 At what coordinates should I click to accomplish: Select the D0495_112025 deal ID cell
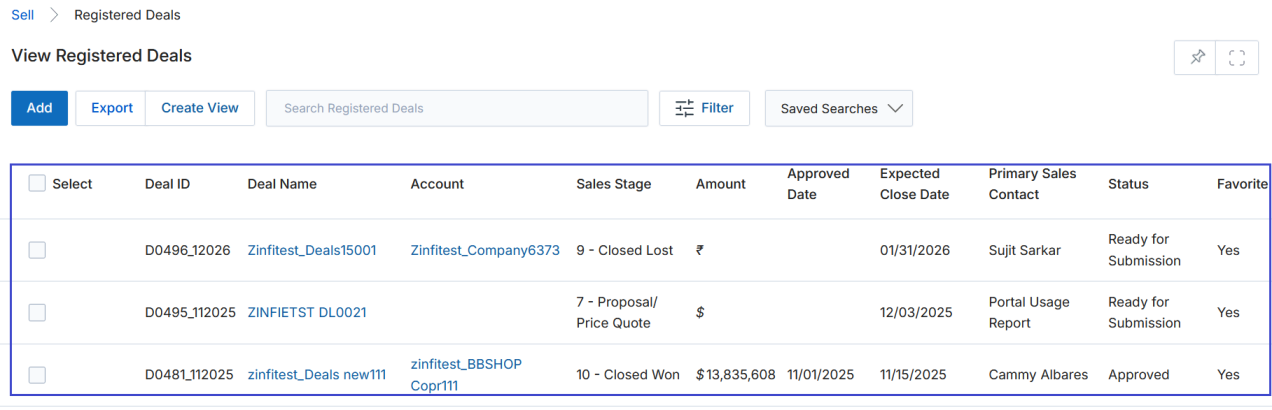coord(190,312)
